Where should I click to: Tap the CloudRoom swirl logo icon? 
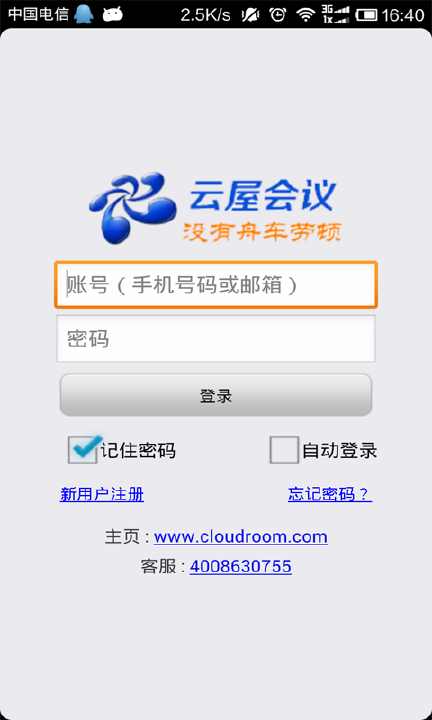point(132,208)
